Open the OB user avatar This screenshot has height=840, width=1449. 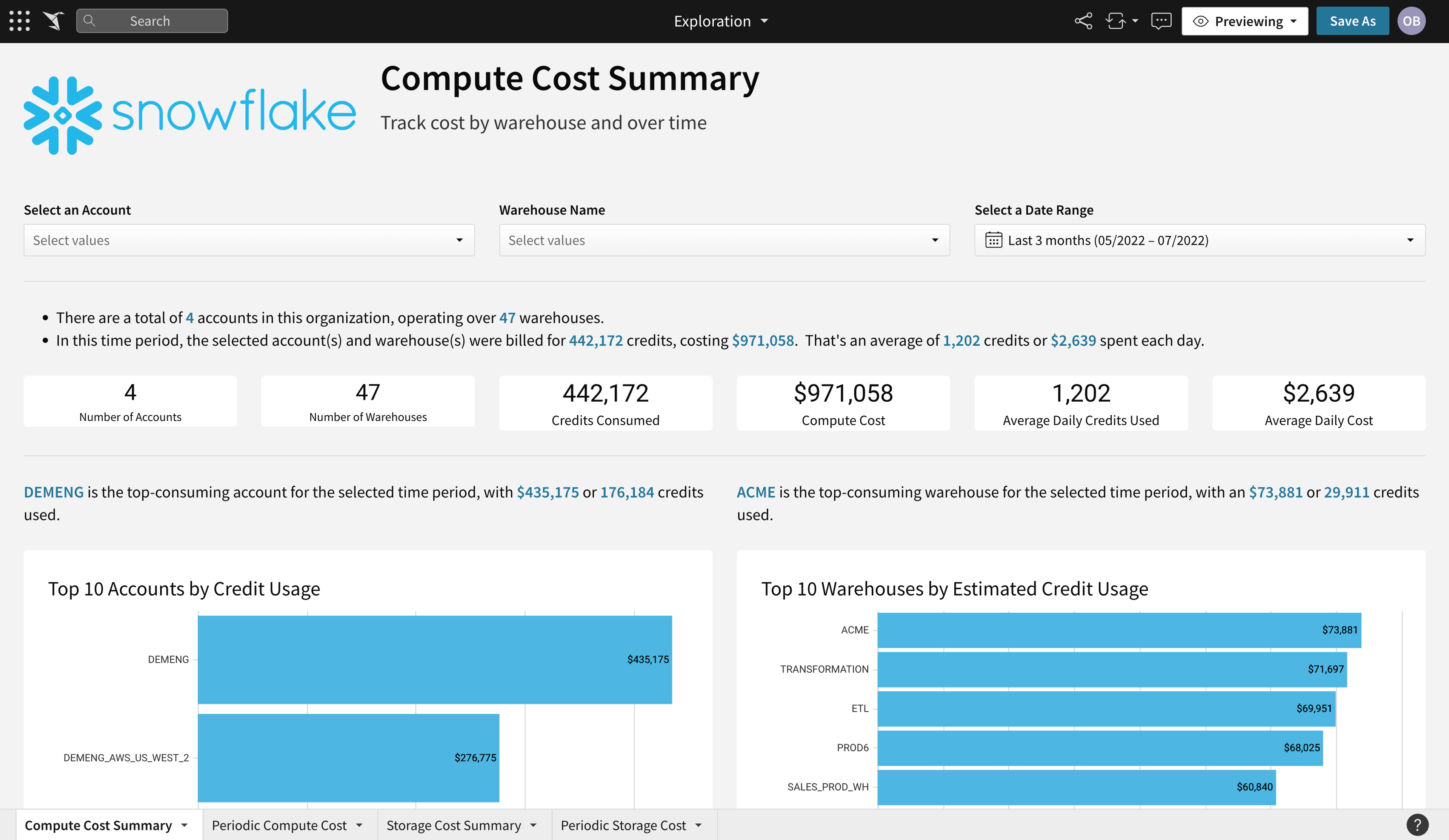click(x=1411, y=21)
